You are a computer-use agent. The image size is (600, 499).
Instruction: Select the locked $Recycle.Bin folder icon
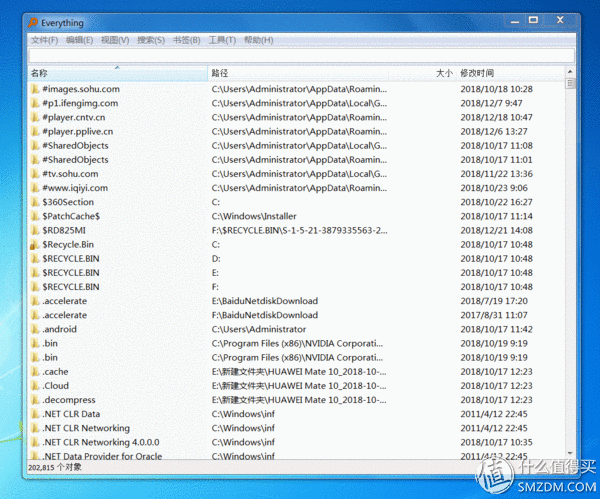click(35, 245)
